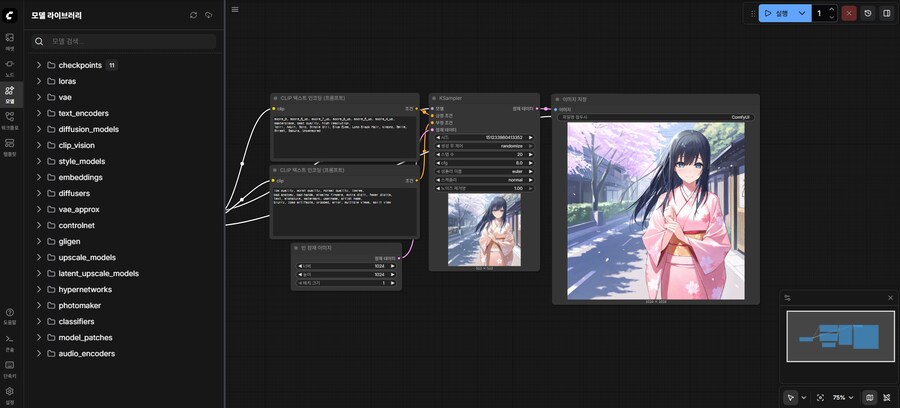Open the nodes library in the sidebar
This screenshot has width=900, height=408.
[x=9, y=67]
